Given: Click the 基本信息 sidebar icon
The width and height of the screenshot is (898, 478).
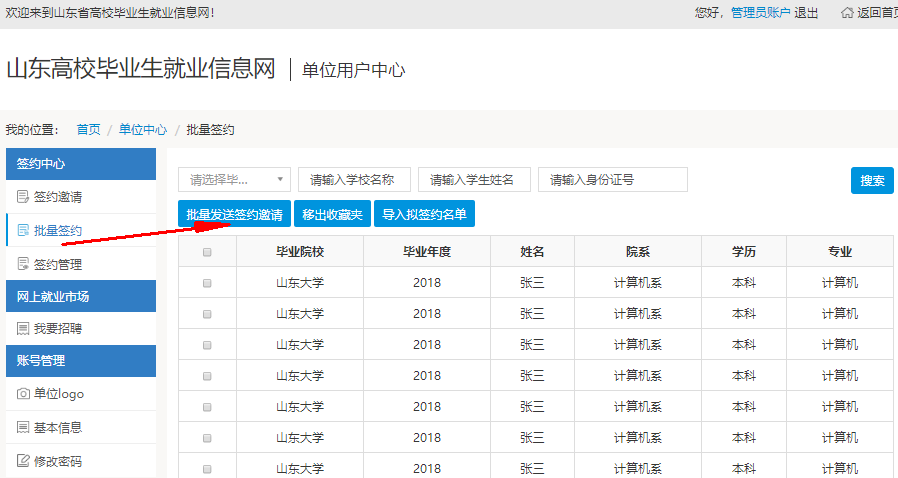Looking at the screenshot, I should (23, 427).
